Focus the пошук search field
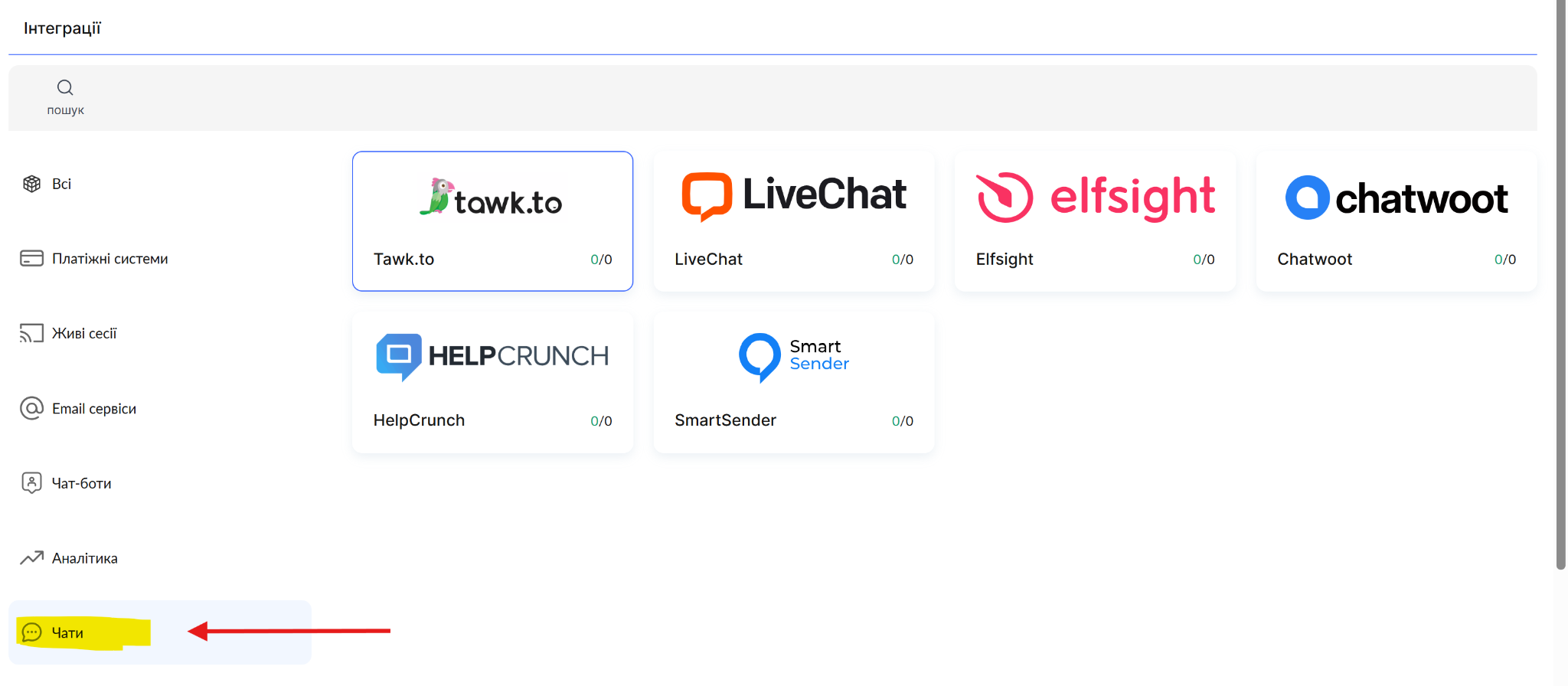Viewport: 1568px width, 686px height. [773, 98]
